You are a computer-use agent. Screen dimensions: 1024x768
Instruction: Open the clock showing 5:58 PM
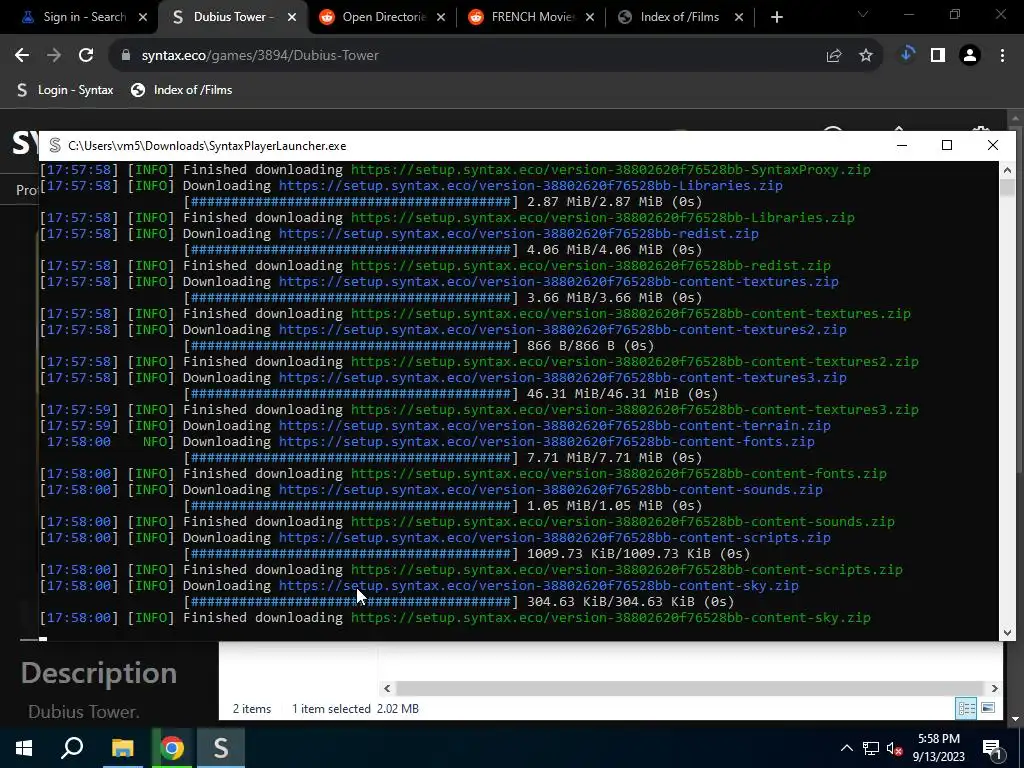click(x=938, y=748)
